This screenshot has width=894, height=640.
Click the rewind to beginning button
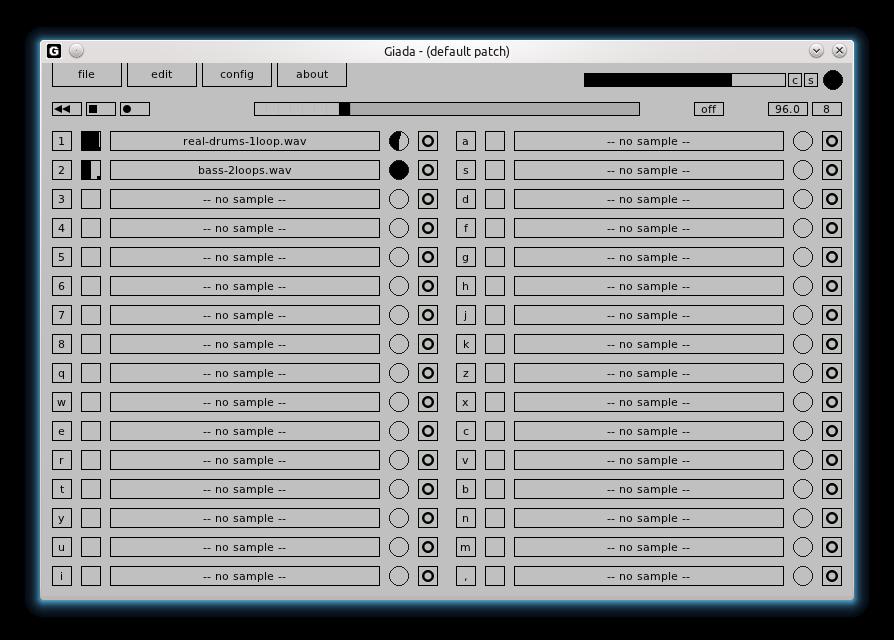tap(67, 109)
